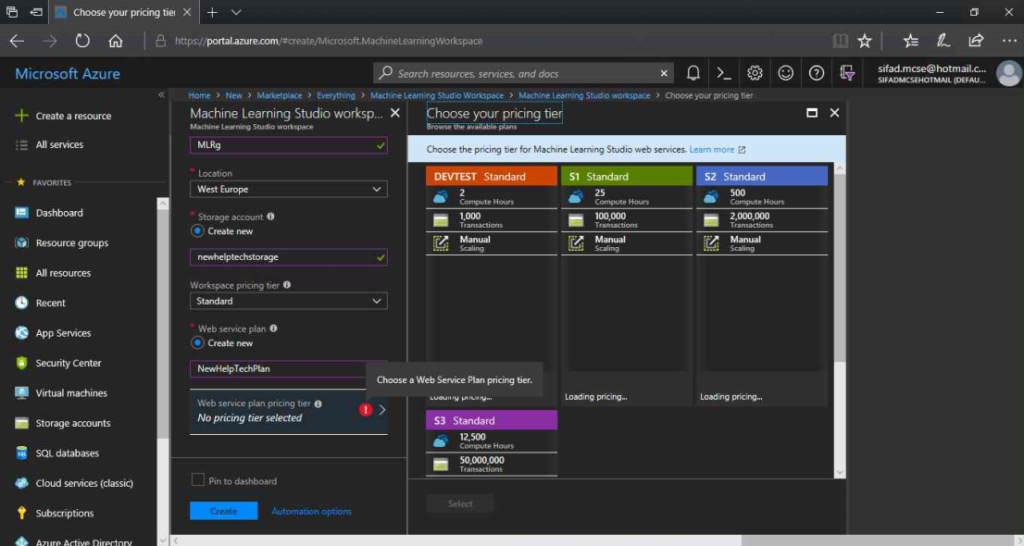1024x546 pixels.
Task: Open browser more options ellipsis
Action: (1009, 40)
